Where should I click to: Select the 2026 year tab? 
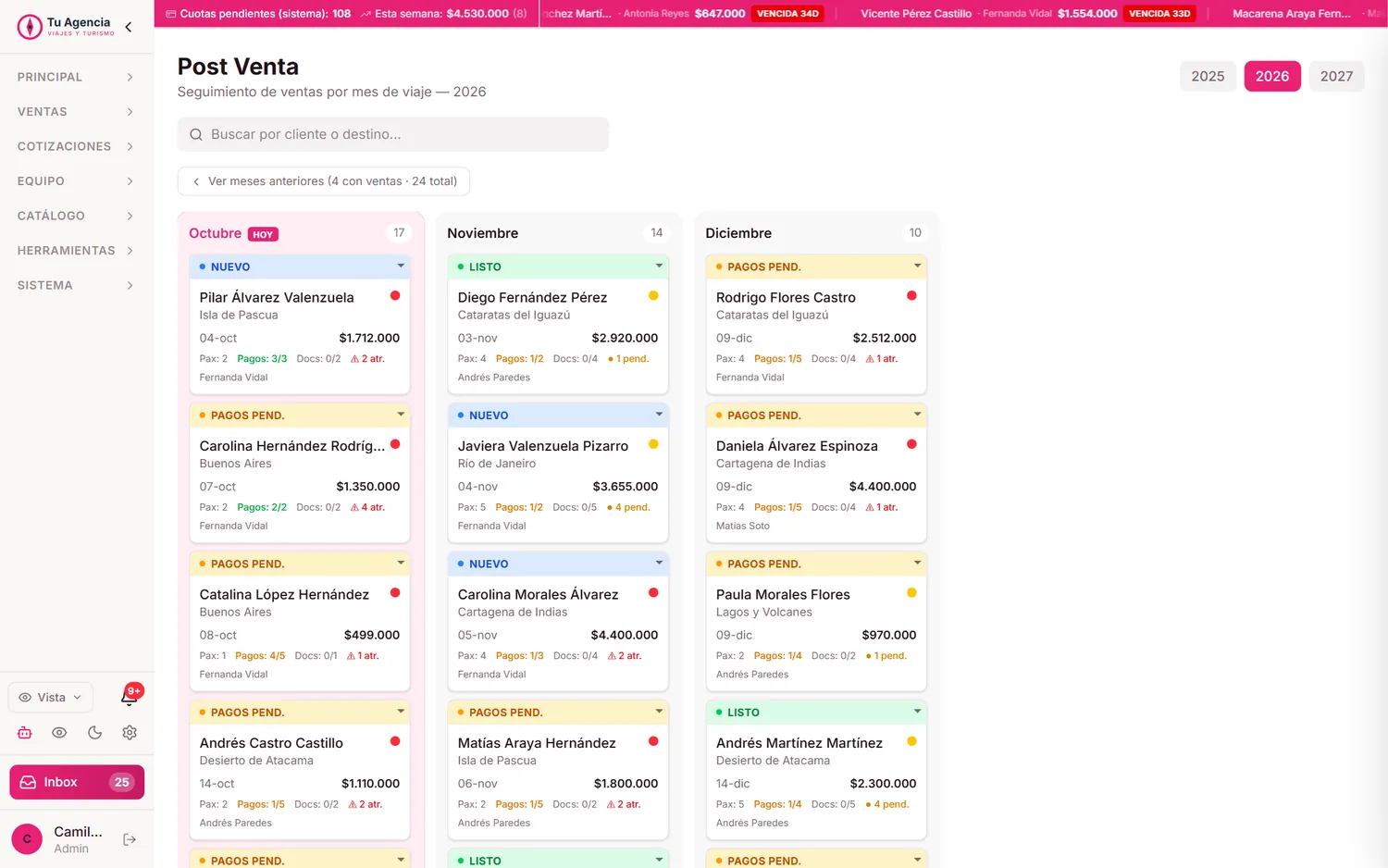1272,77
